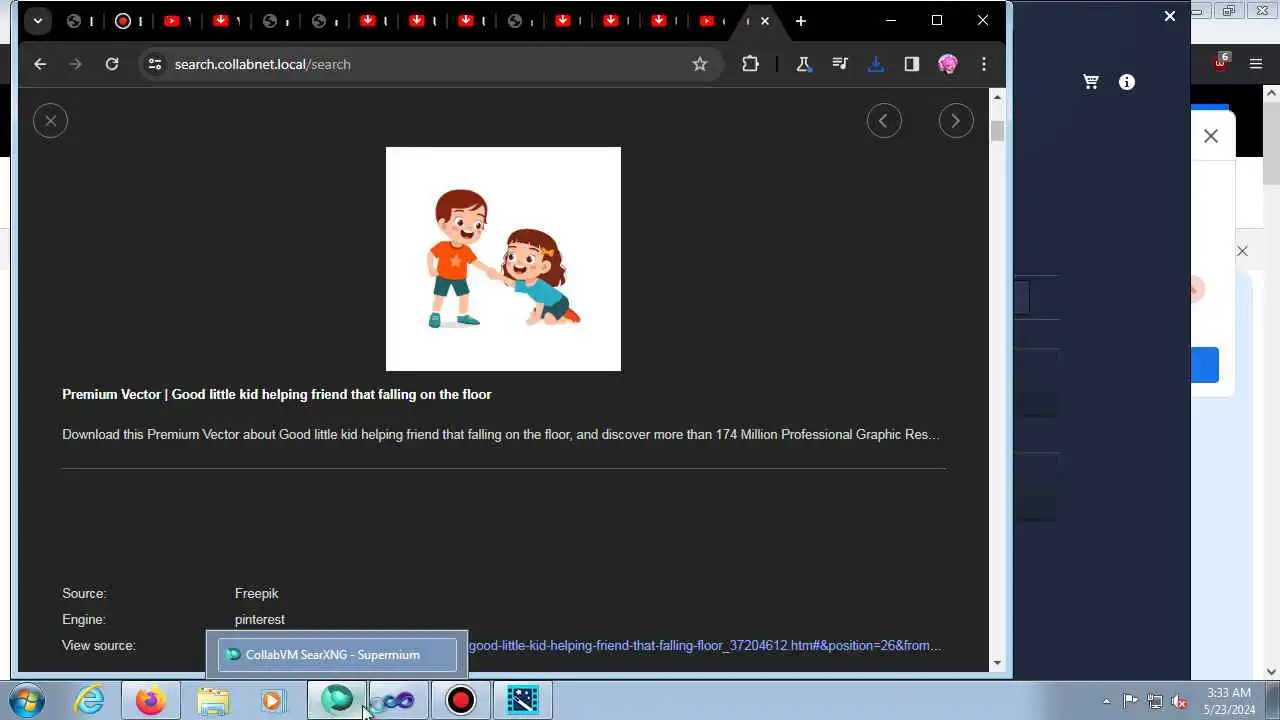Close the dark overlay in background window
1280x720 pixels.
[x=1170, y=16]
